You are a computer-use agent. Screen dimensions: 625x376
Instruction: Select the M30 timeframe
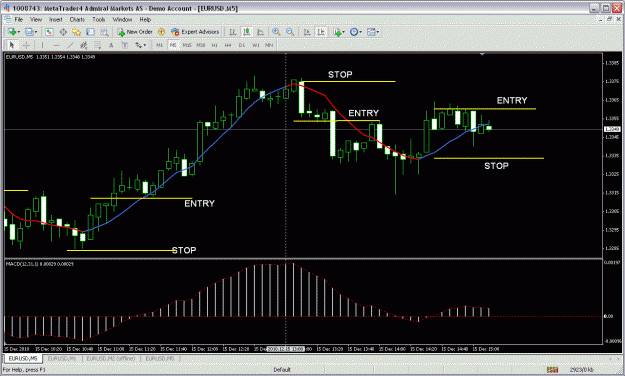[200, 45]
